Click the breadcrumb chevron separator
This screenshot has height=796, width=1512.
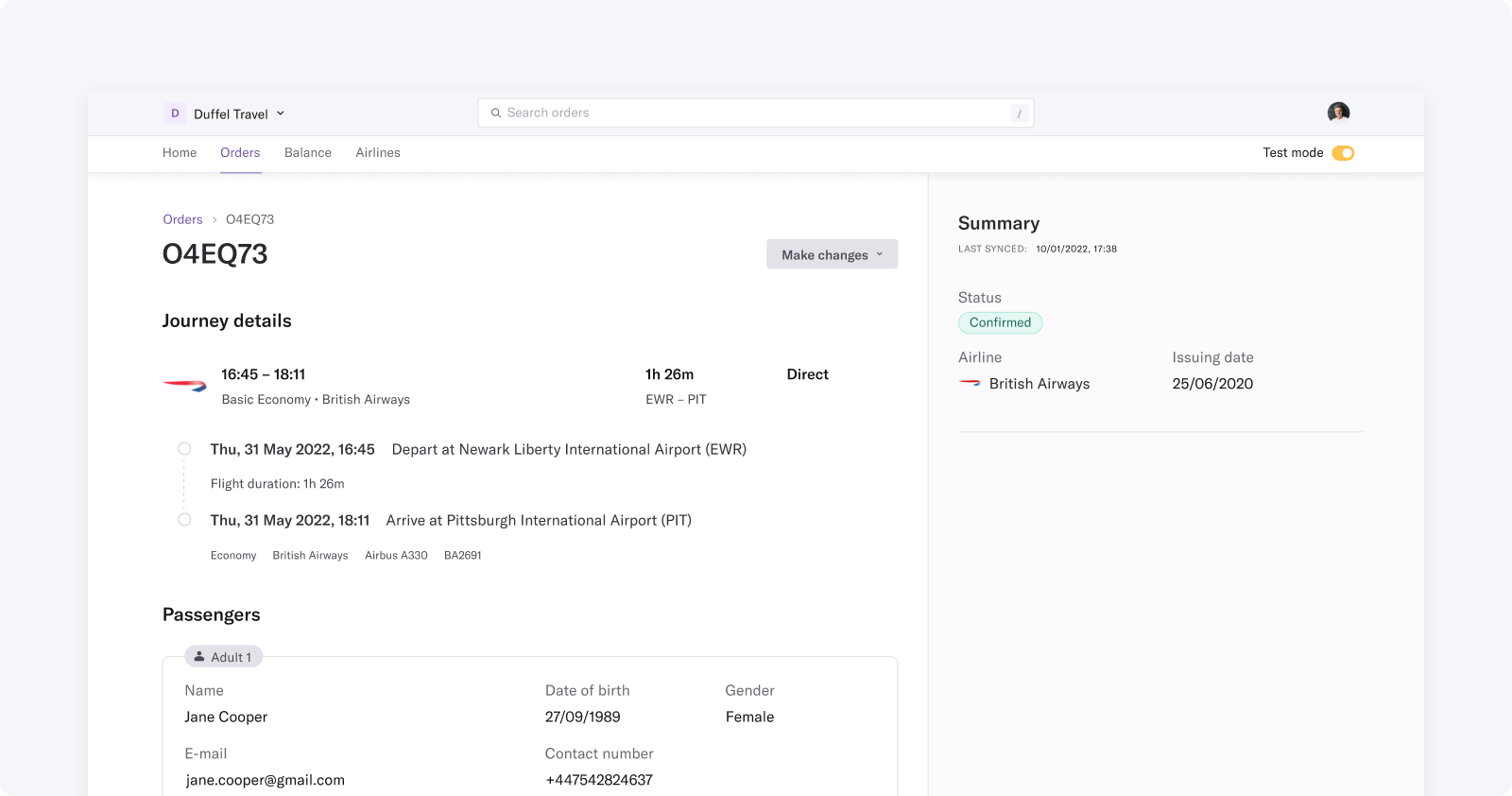tap(215, 219)
